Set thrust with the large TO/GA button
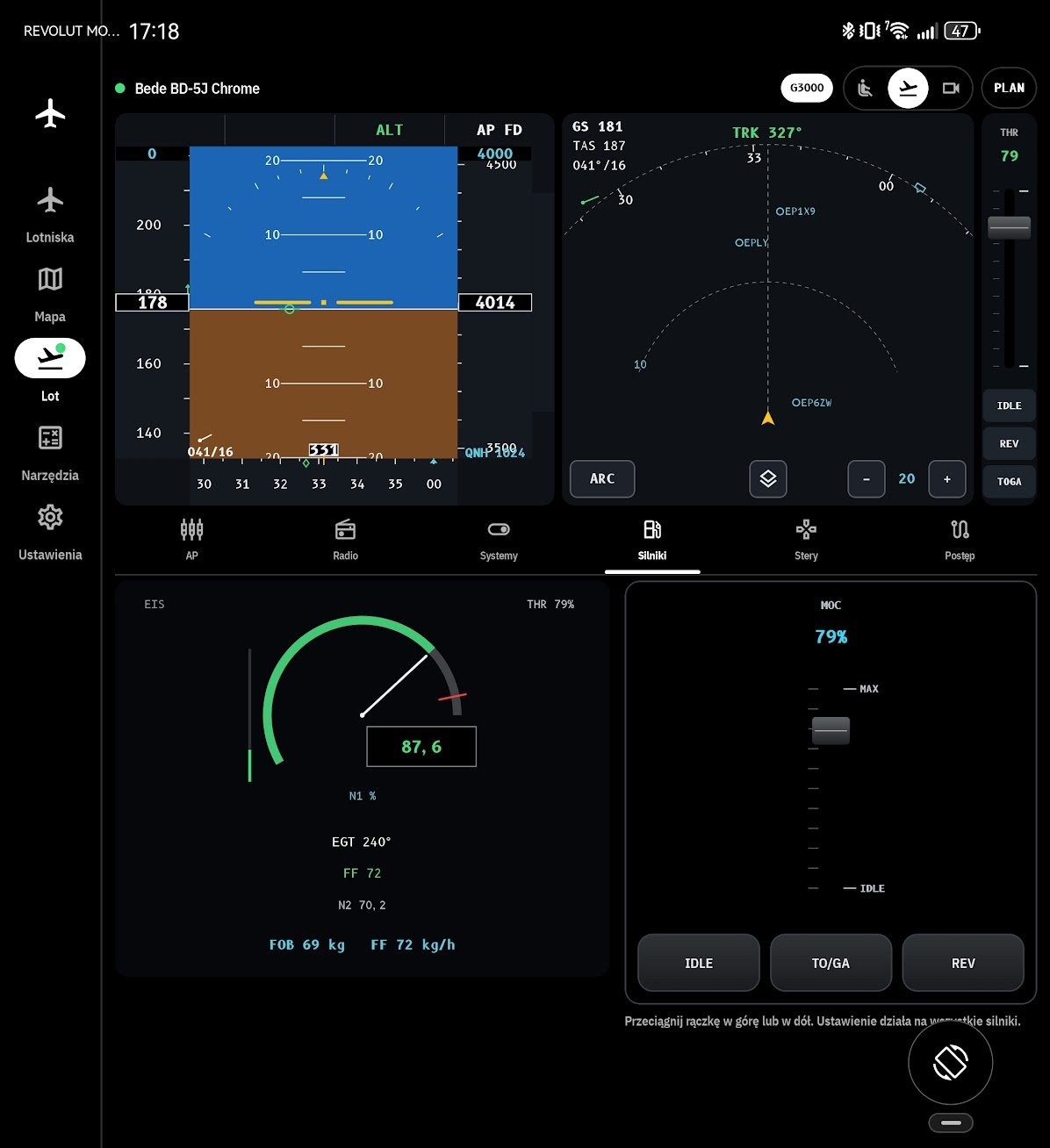Image resolution: width=1050 pixels, height=1148 pixels. [x=831, y=963]
